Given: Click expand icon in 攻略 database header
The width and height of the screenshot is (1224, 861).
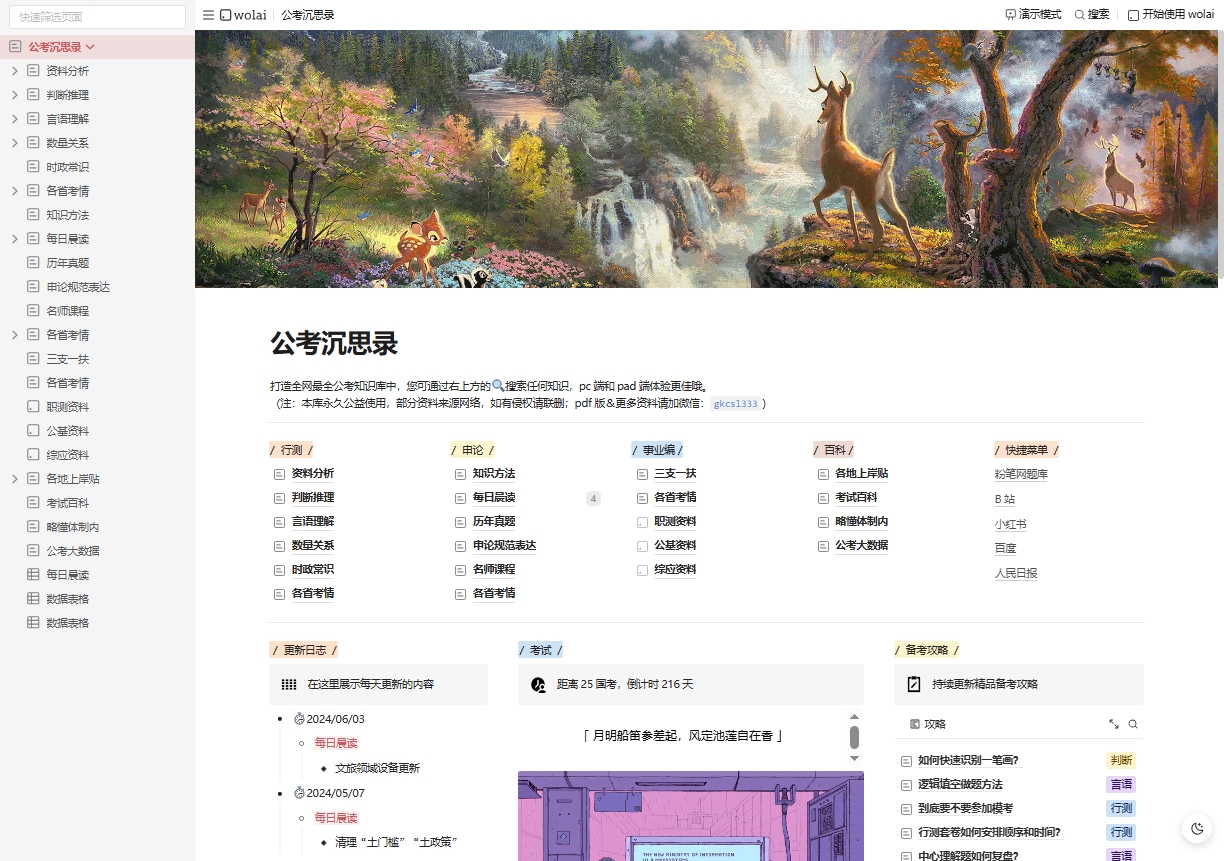Looking at the screenshot, I should (1114, 724).
